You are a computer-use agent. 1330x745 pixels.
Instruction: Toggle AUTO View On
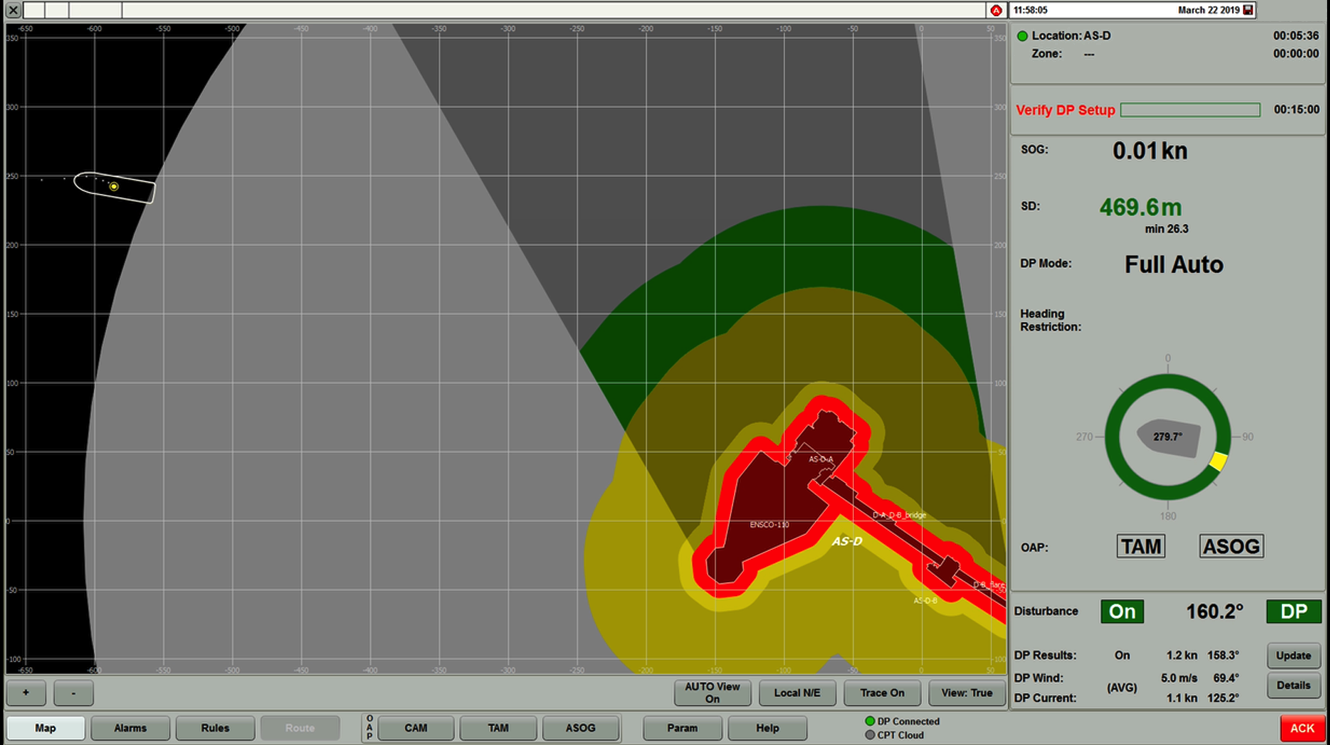(712, 693)
